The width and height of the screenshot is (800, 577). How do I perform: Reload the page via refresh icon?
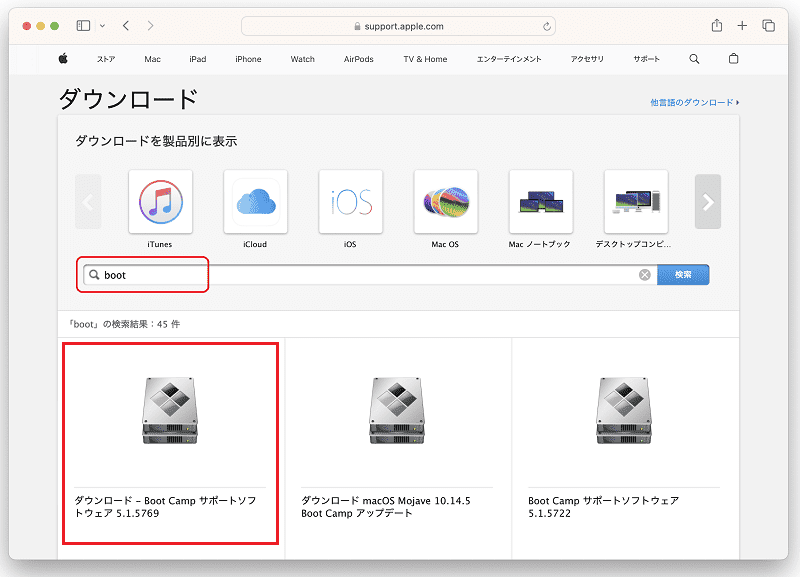pyautogui.click(x=546, y=26)
